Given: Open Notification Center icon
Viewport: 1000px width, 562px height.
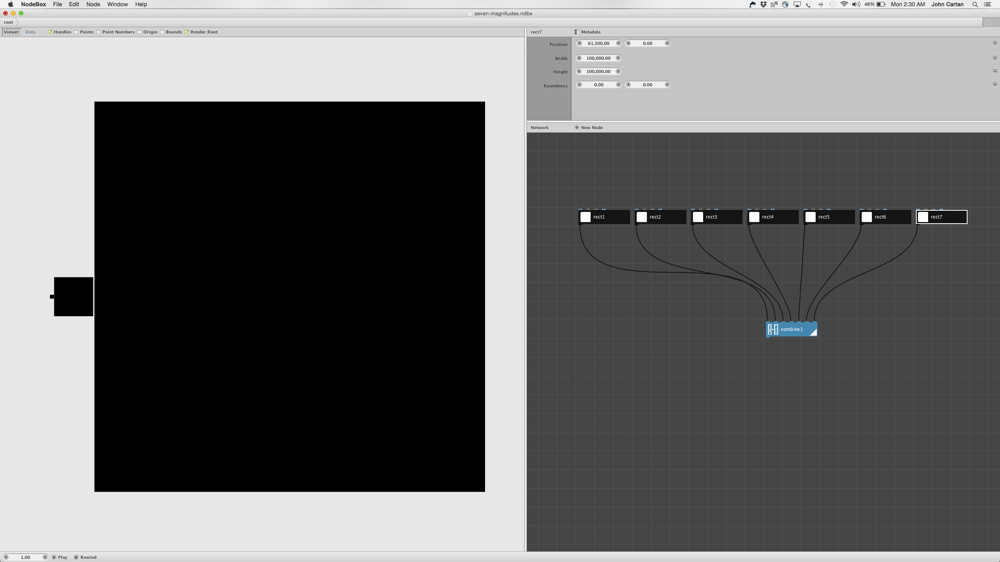Looking at the screenshot, I should [x=987, y=4].
